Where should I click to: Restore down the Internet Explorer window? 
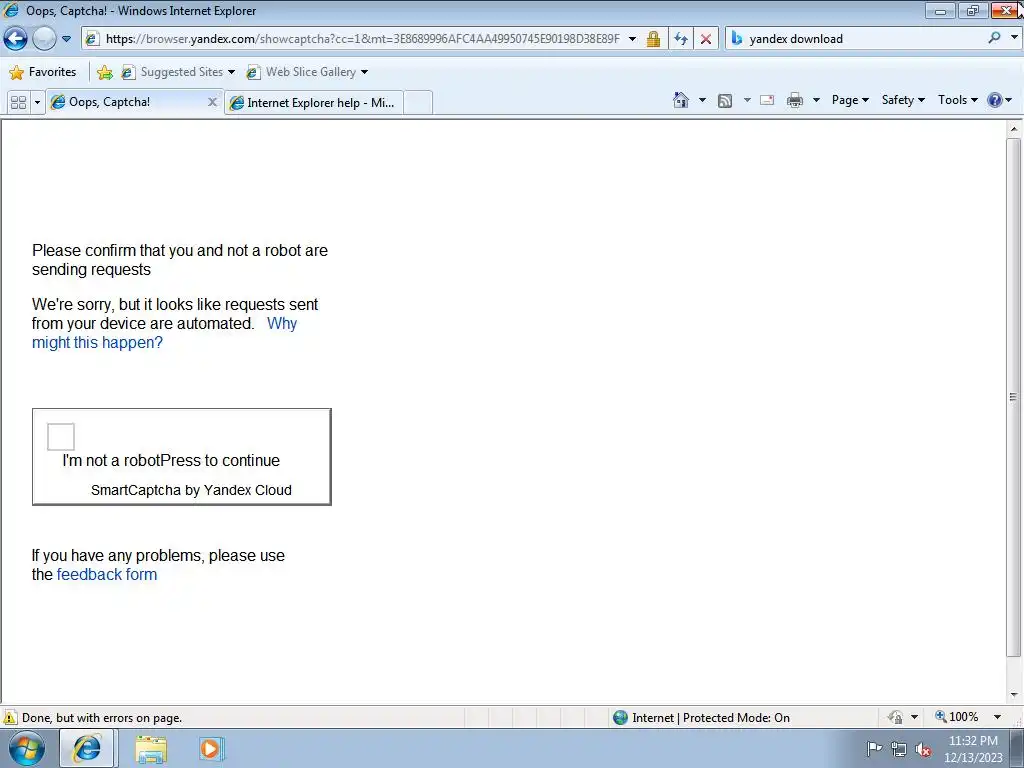pyautogui.click(x=972, y=10)
